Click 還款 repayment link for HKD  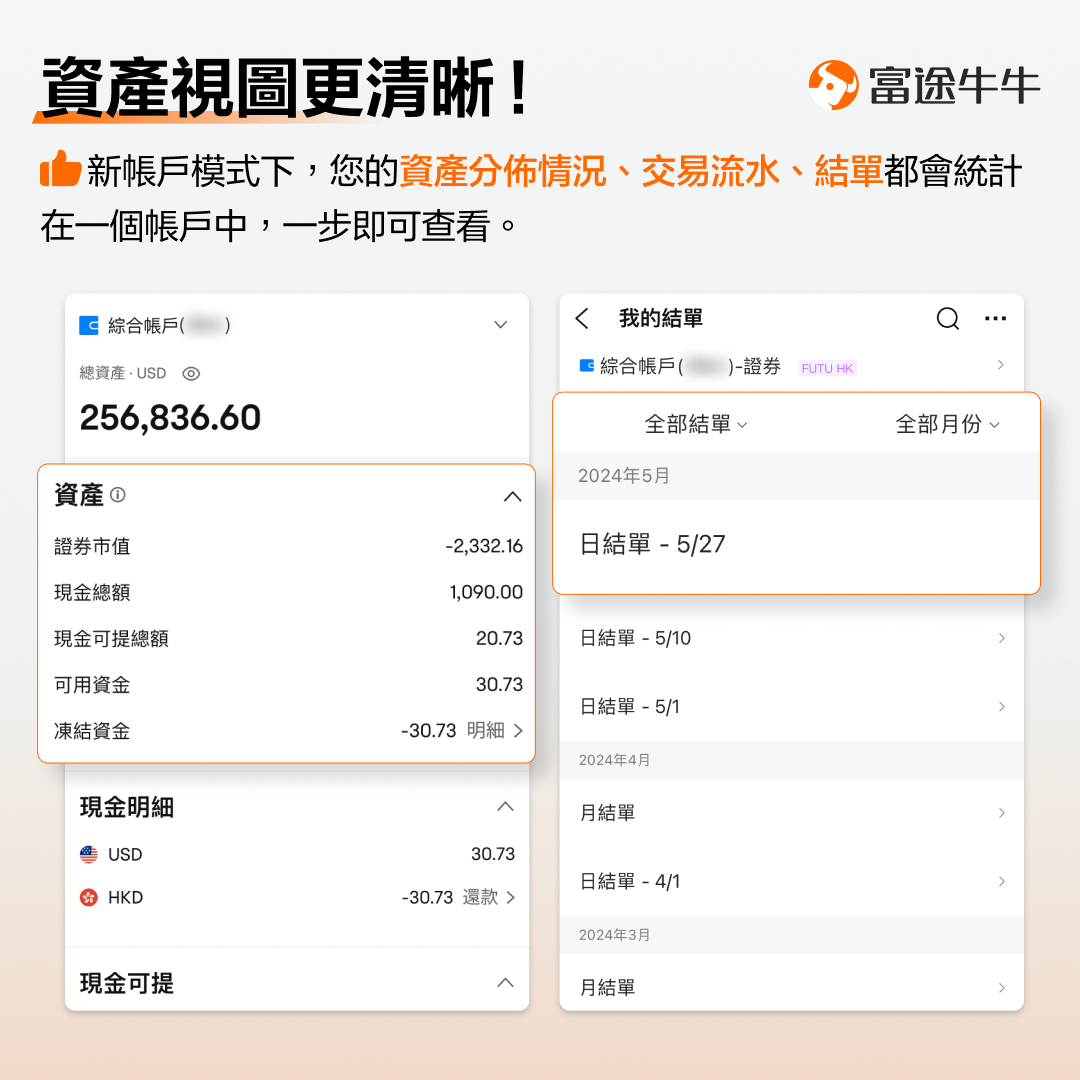pyautogui.click(x=489, y=897)
